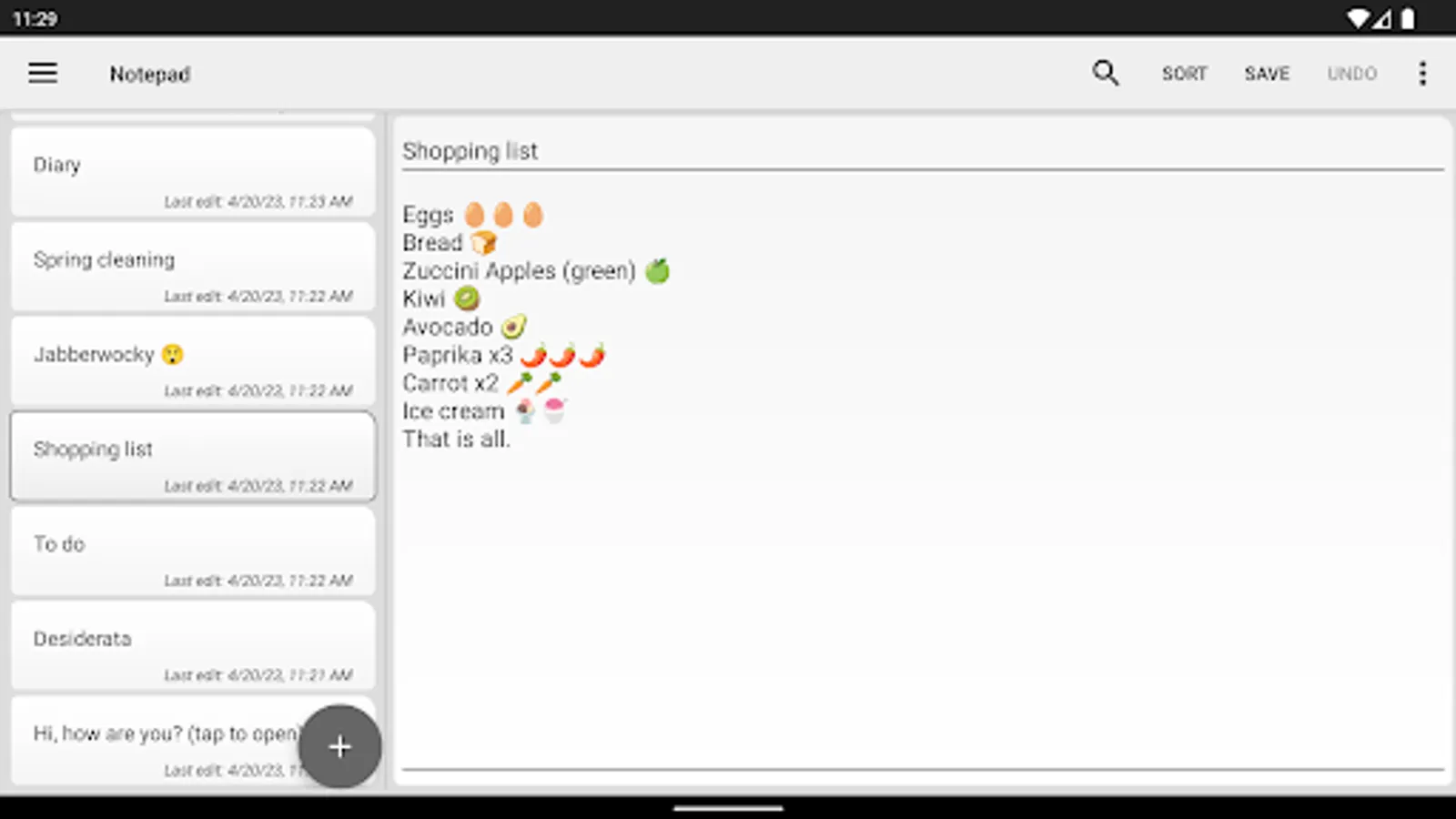This screenshot has height=819, width=1456.
Task: Select the Shopping list note card
Action: 193,457
